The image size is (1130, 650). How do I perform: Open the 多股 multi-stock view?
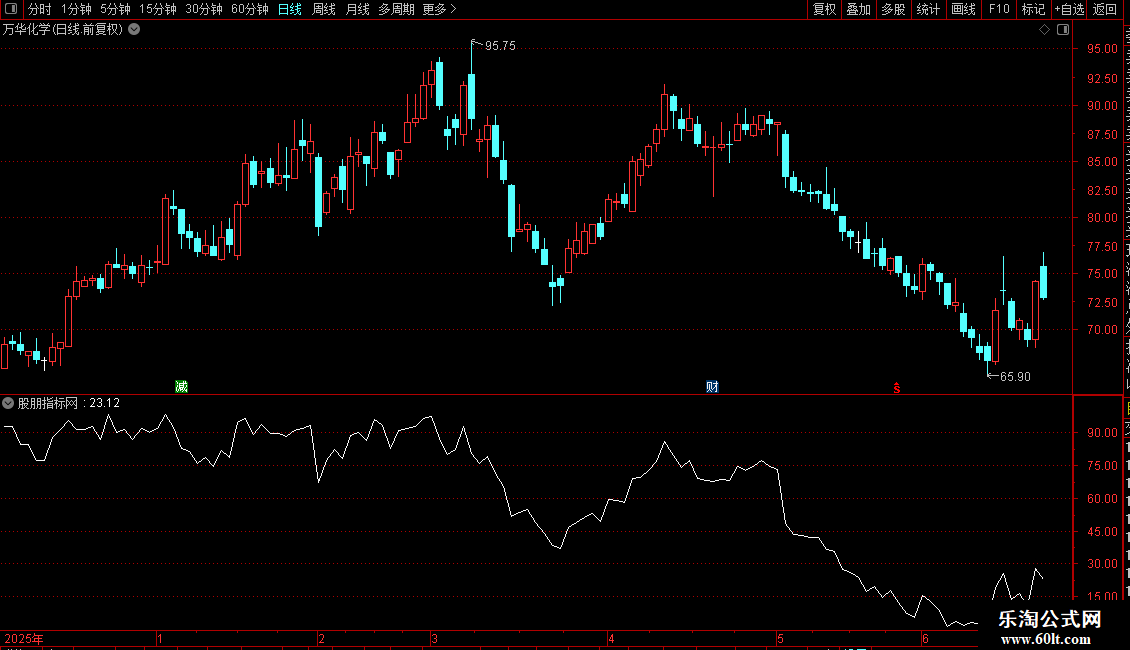pyautogui.click(x=893, y=9)
